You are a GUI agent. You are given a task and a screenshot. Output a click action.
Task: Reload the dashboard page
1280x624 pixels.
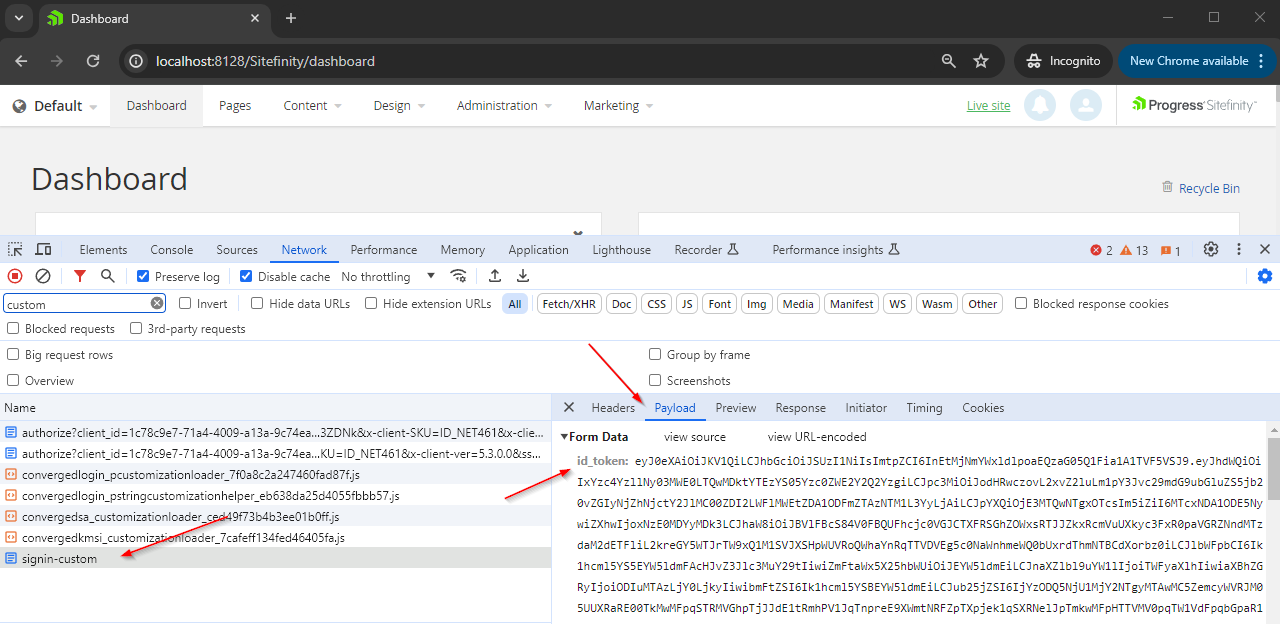click(93, 61)
